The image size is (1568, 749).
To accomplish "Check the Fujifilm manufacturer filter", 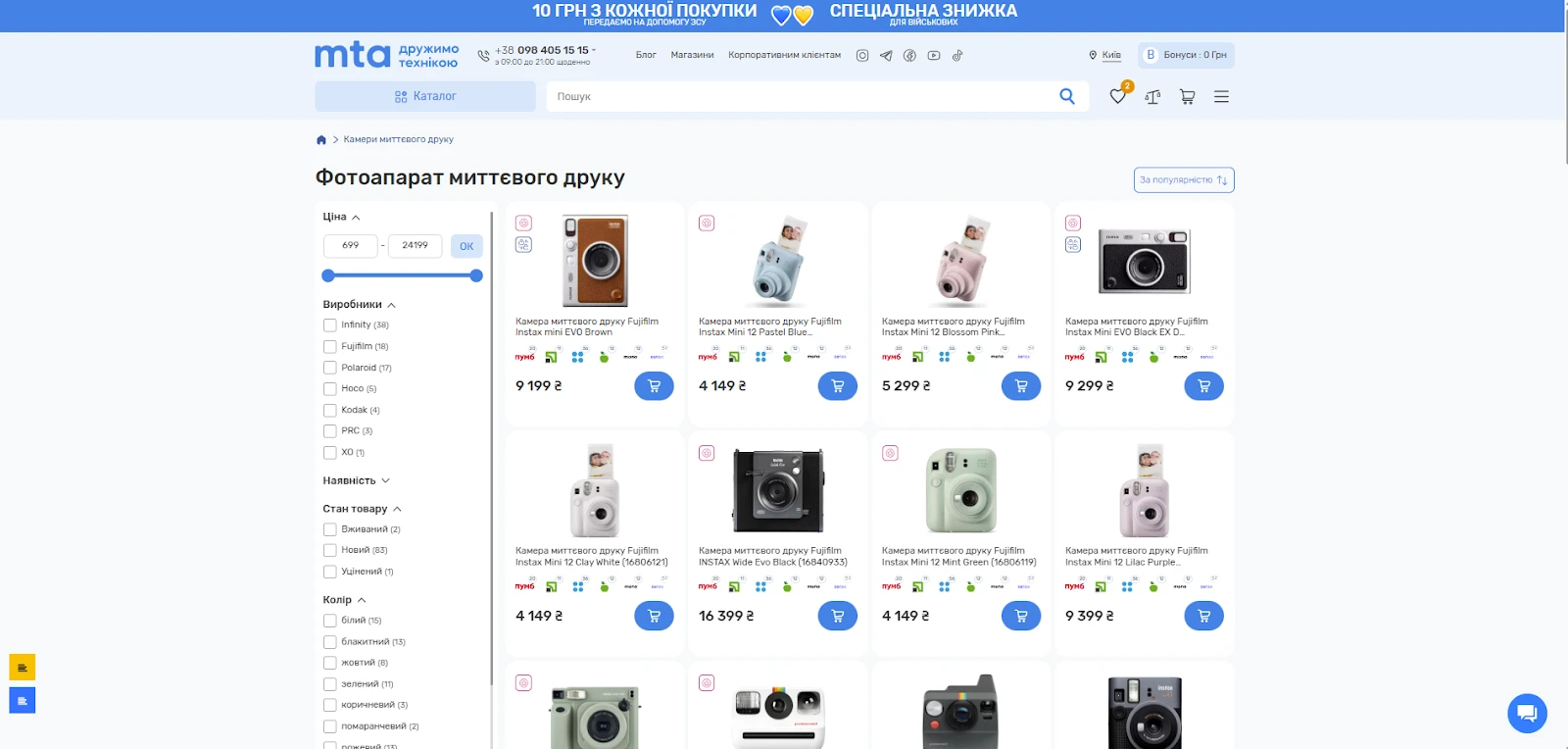I will tap(330, 347).
